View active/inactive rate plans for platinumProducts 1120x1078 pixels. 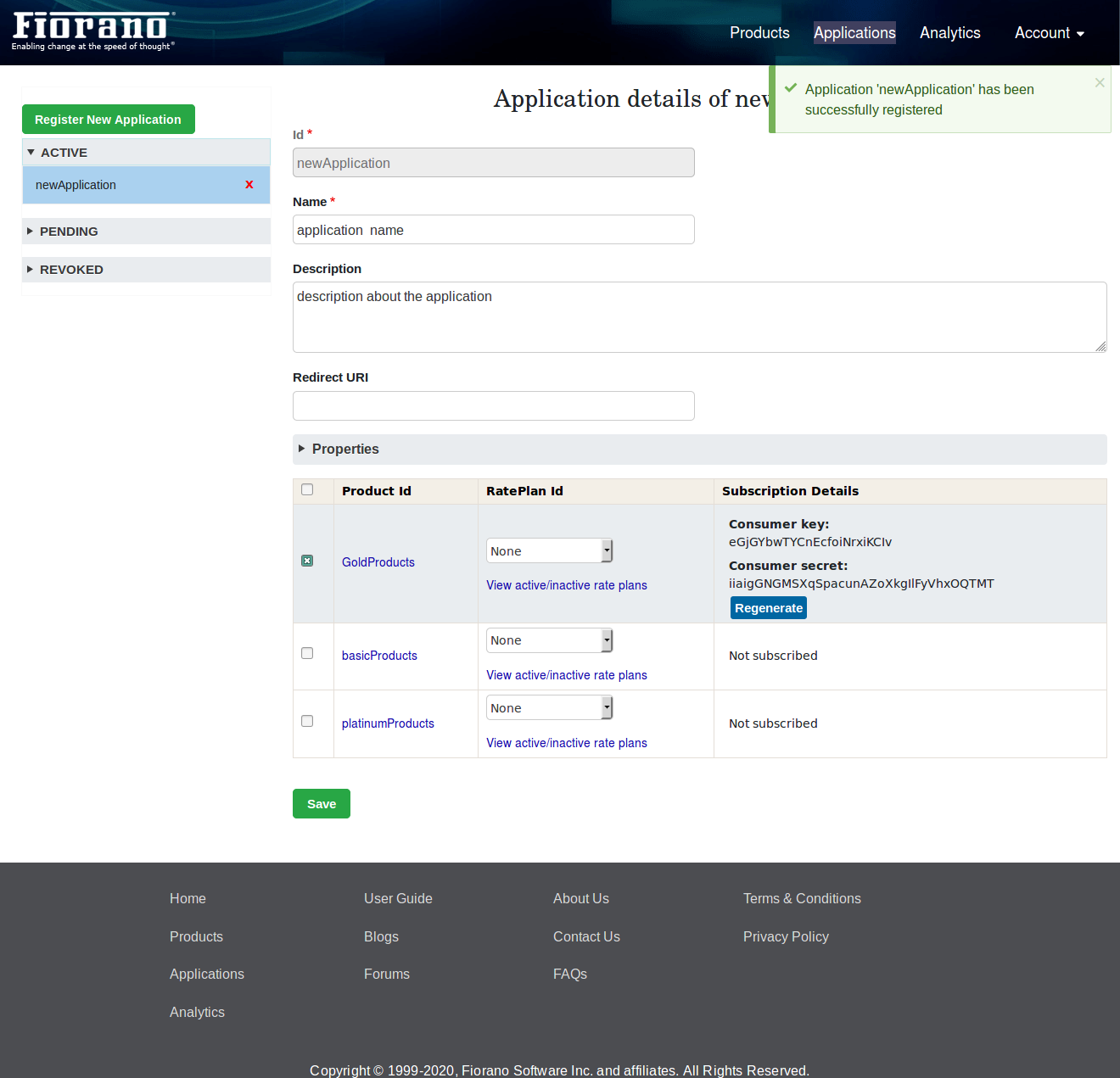click(567, 743)
